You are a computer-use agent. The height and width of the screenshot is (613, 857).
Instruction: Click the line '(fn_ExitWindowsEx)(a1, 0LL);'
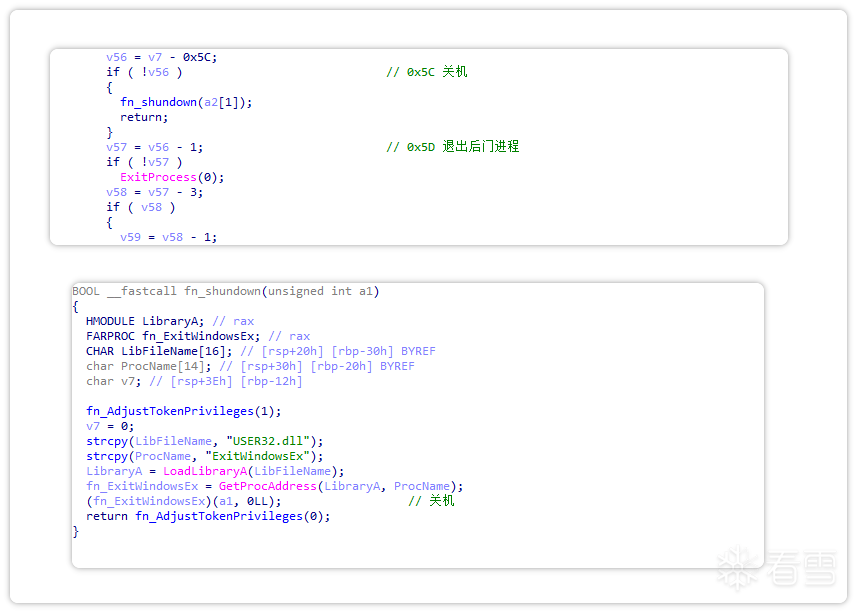click(183, 501)
